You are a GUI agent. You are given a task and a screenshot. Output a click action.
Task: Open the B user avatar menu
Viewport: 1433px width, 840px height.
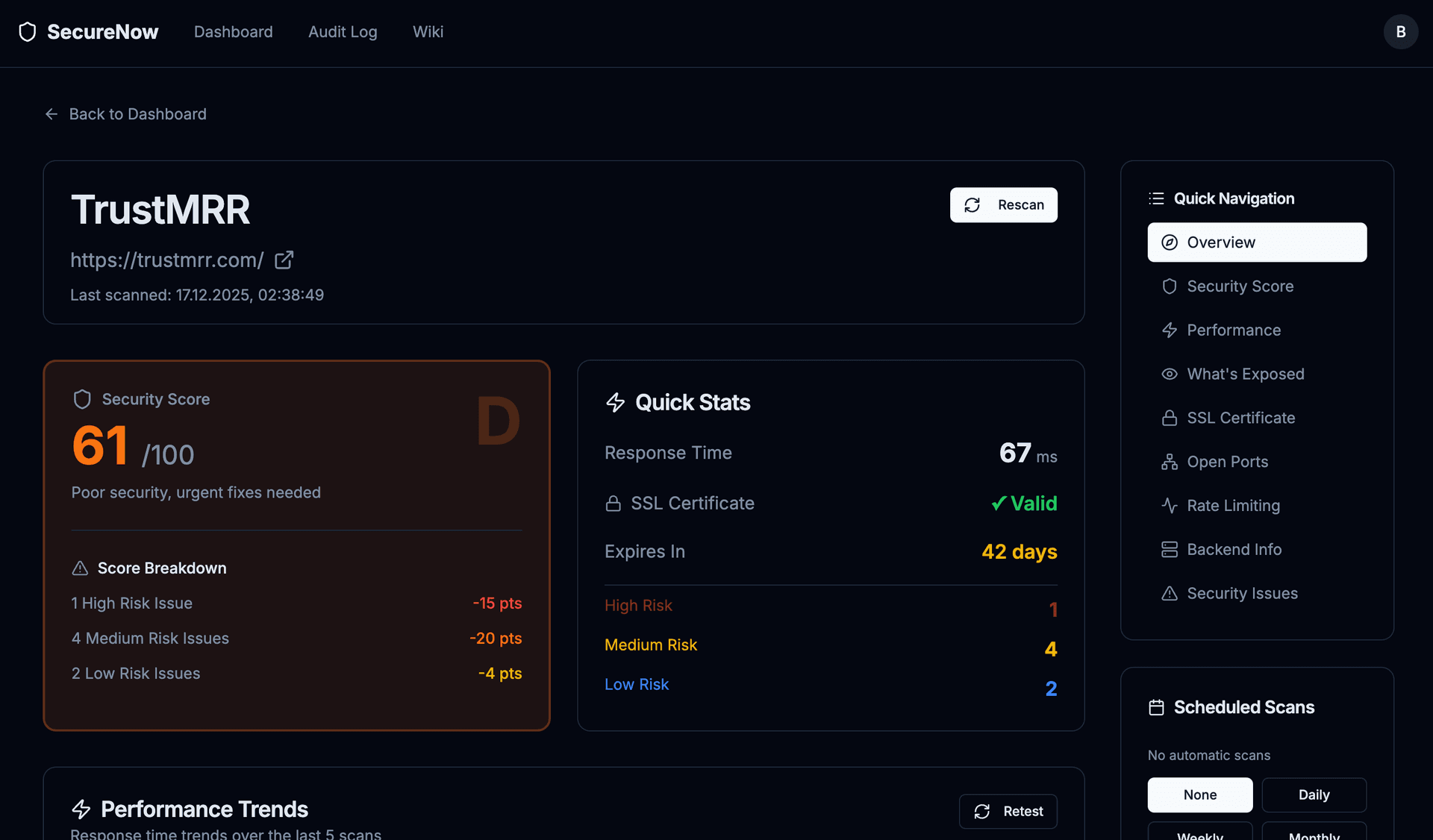click(1400, 31)
